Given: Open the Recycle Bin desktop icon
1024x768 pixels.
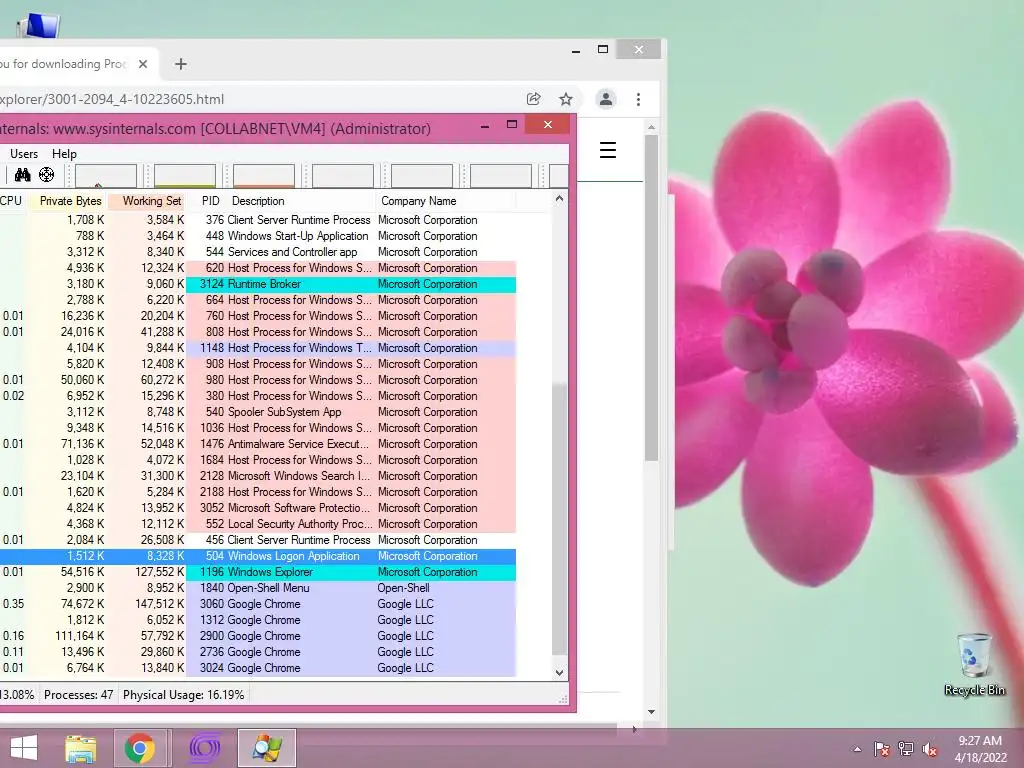Looking at the screenshot, I should tap(974, 664).
